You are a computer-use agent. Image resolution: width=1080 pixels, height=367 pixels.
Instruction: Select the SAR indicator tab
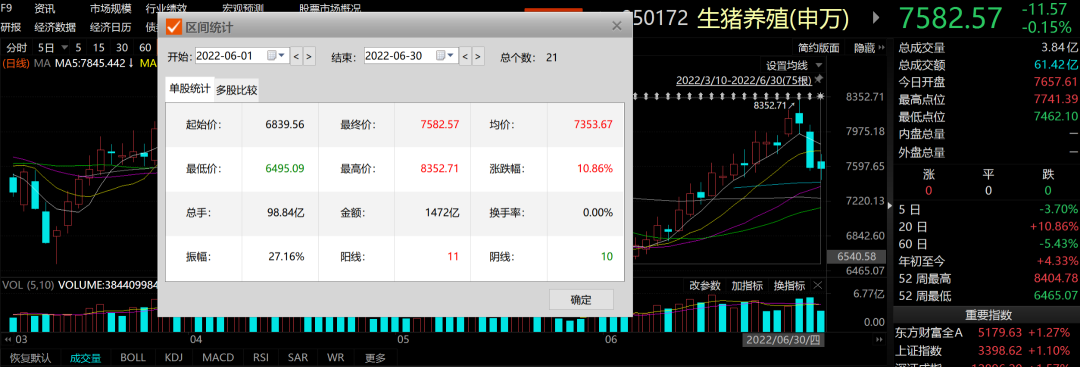pos(298,358)
